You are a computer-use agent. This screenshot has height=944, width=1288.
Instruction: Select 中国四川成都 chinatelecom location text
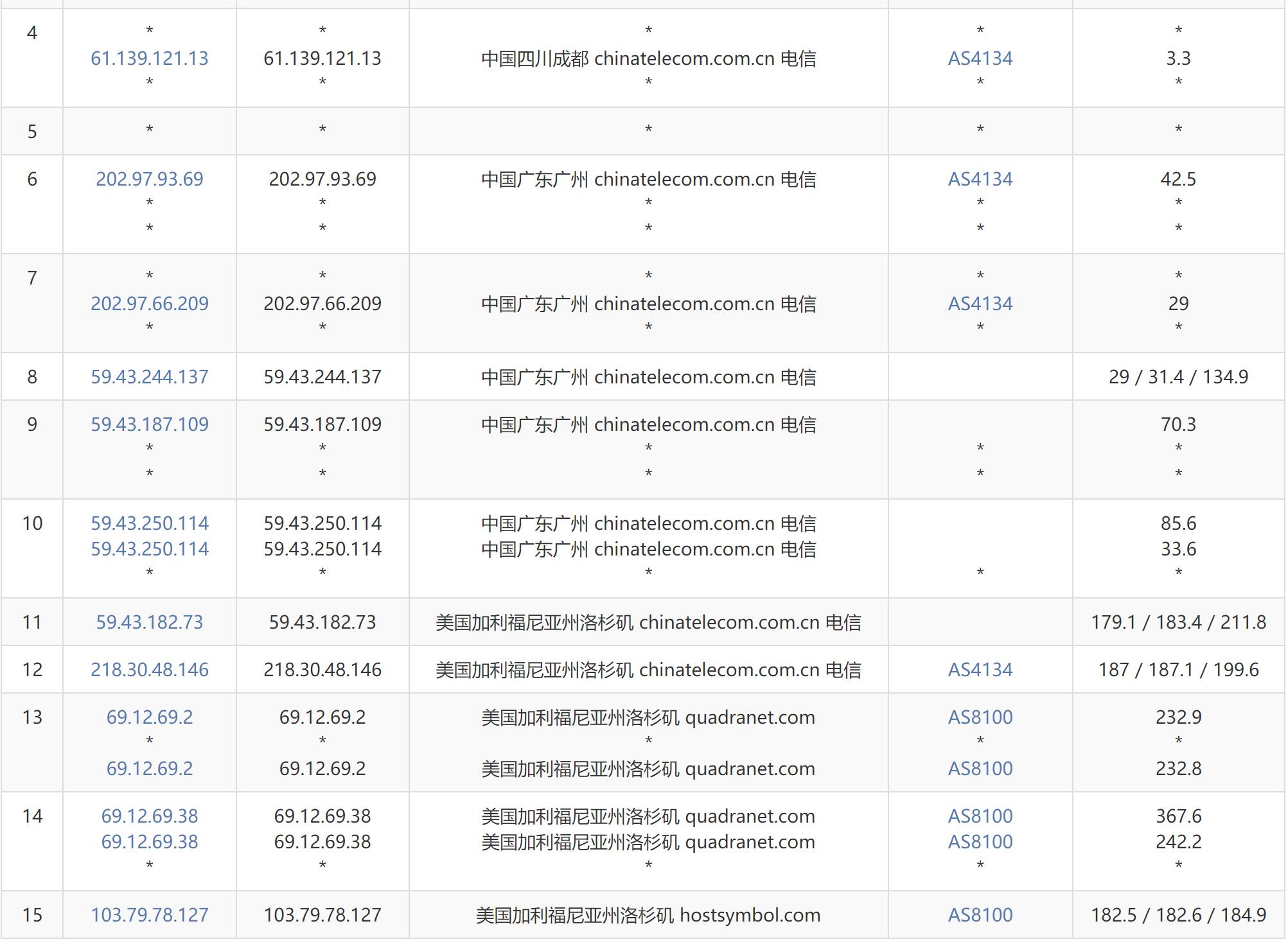(x=649, y=58)
